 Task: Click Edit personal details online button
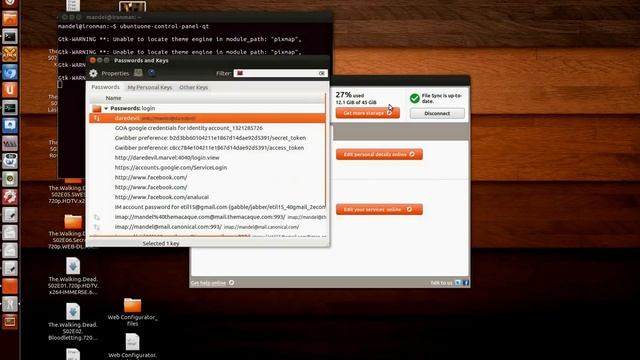pos(379,154)
